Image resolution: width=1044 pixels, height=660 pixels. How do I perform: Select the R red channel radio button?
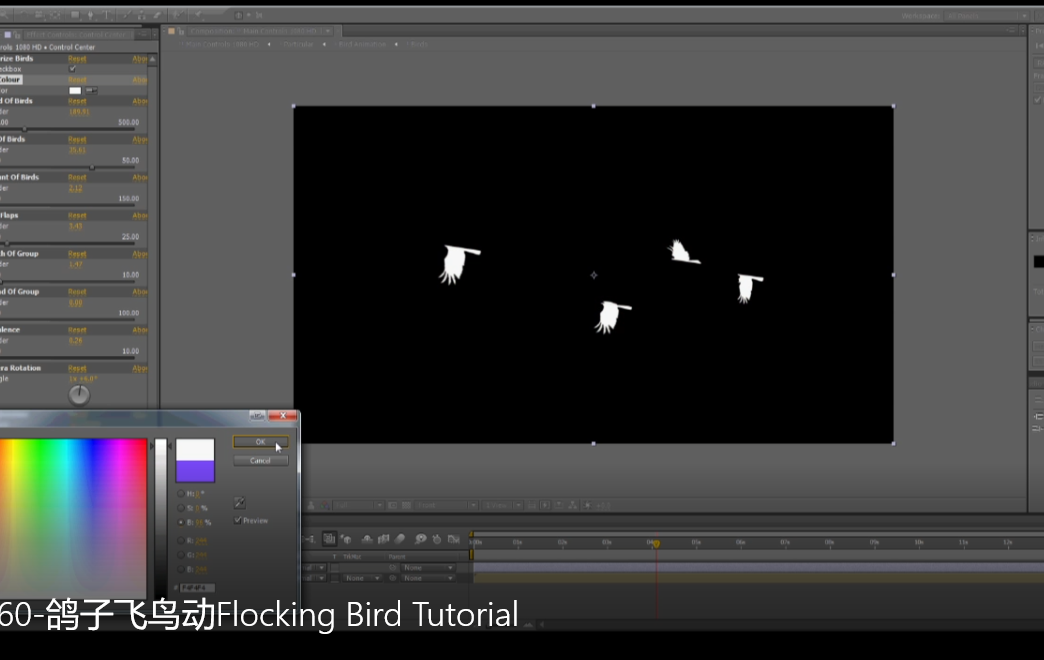tap(180, 540)
